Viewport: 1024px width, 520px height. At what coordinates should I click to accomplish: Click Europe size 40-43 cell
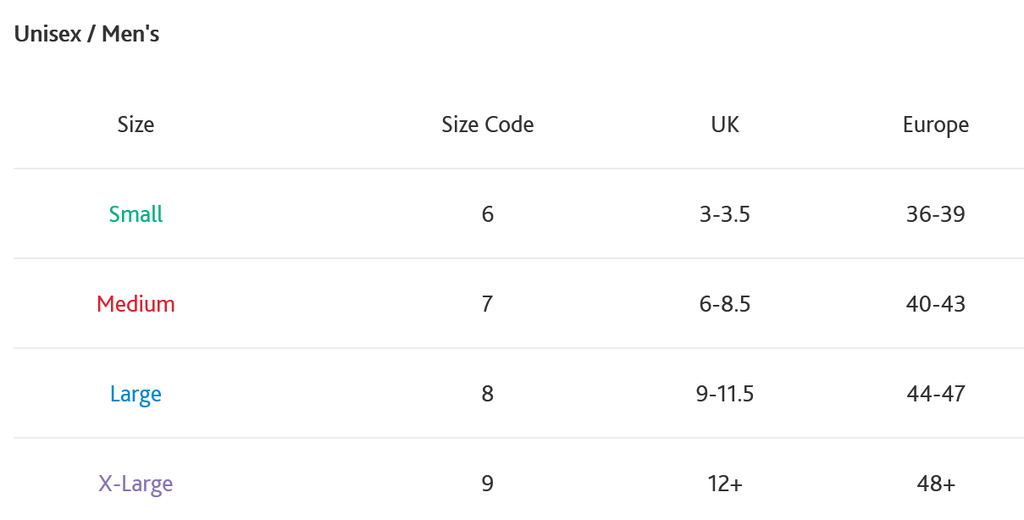(x=936, y=304)
